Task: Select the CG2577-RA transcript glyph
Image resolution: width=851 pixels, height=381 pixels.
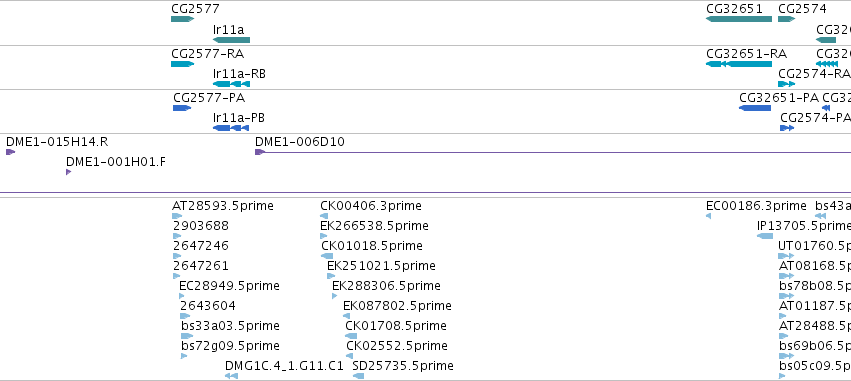Action: (x=182, y=64)
